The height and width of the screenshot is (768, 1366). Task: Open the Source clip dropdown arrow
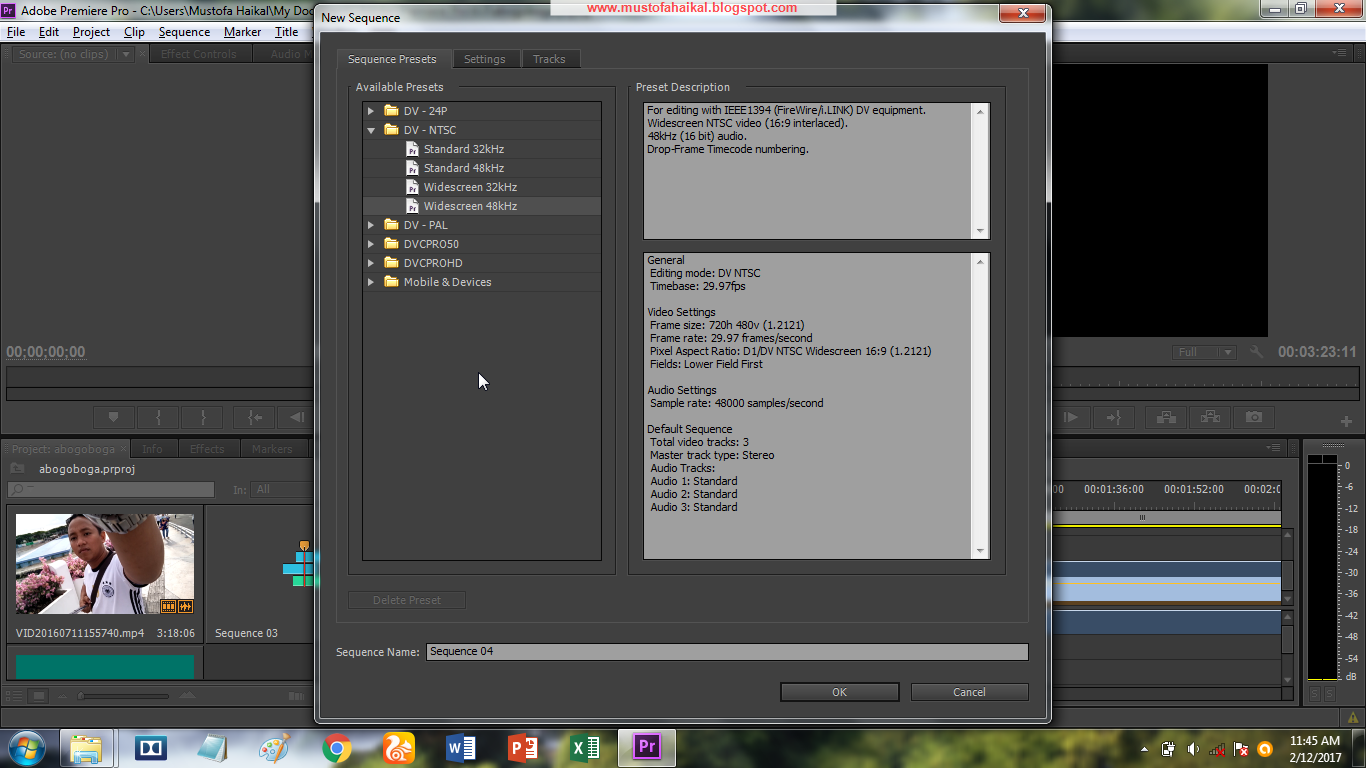(x=126, y=54)
